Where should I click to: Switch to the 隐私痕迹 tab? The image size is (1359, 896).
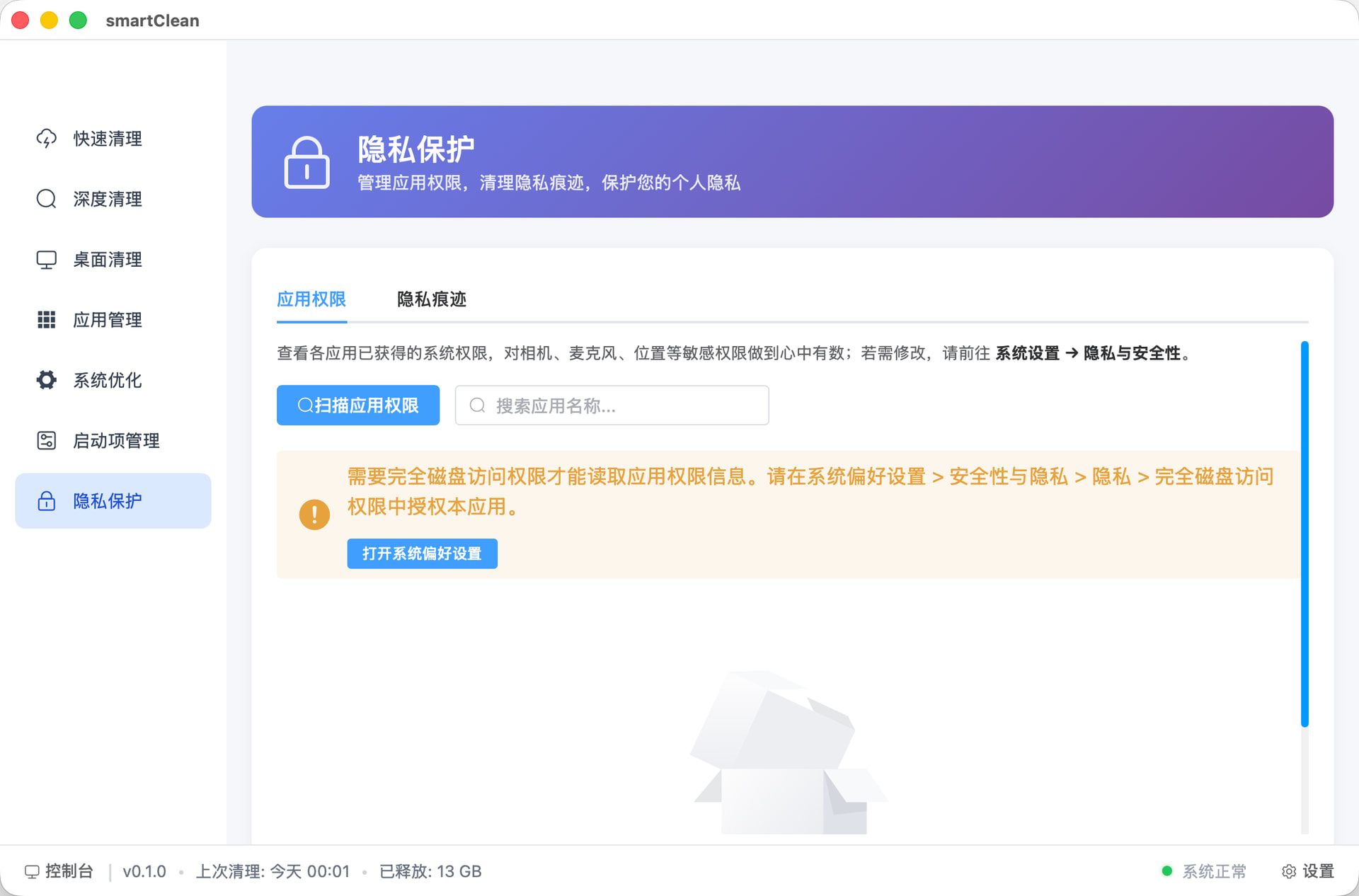click(x=431, y=299)
